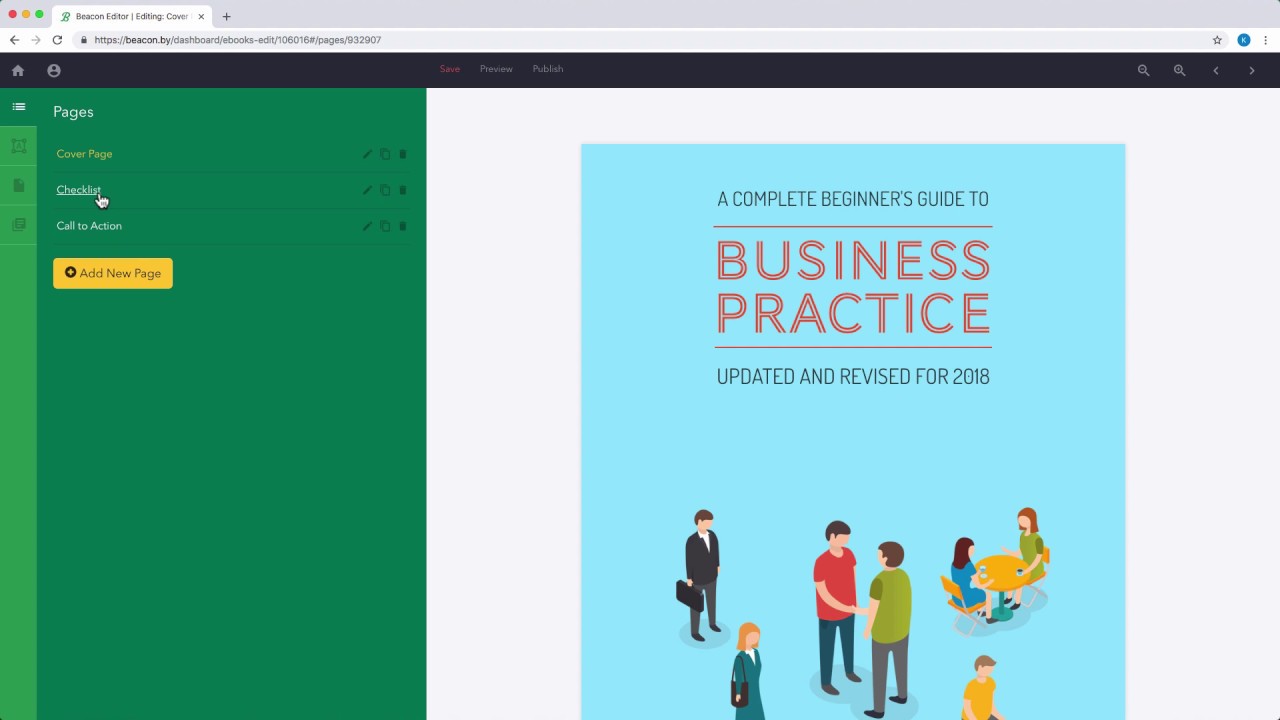
Task: Rename the Checklist page using the pencil icon
Action: (367, 190)
